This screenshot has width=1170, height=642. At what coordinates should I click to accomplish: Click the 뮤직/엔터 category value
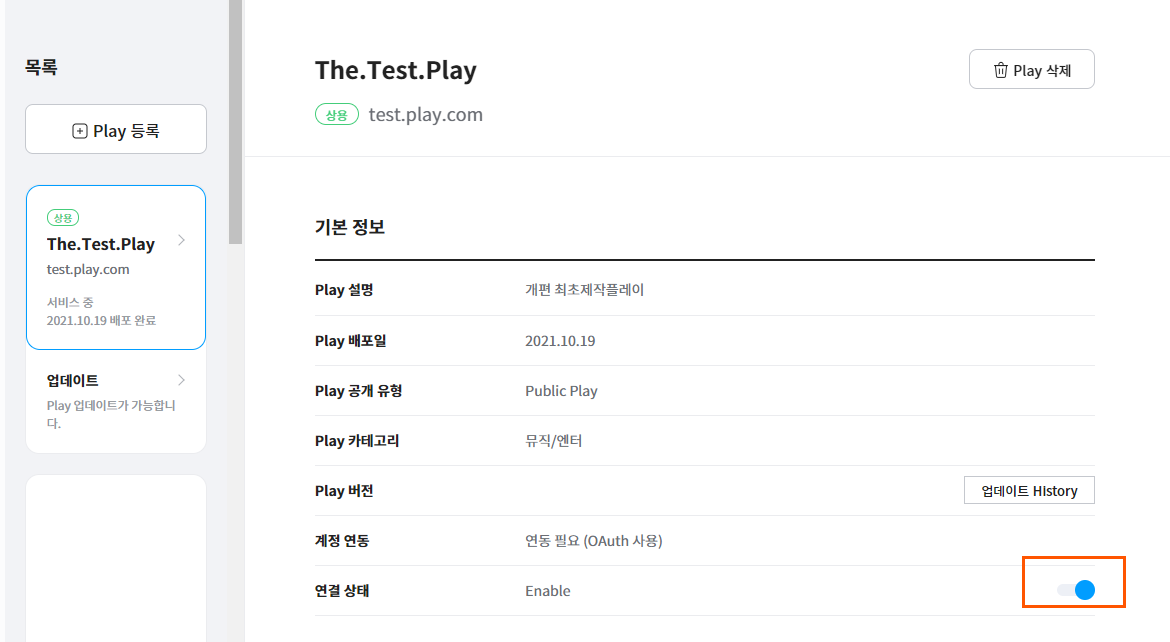[x=553, y=441]
